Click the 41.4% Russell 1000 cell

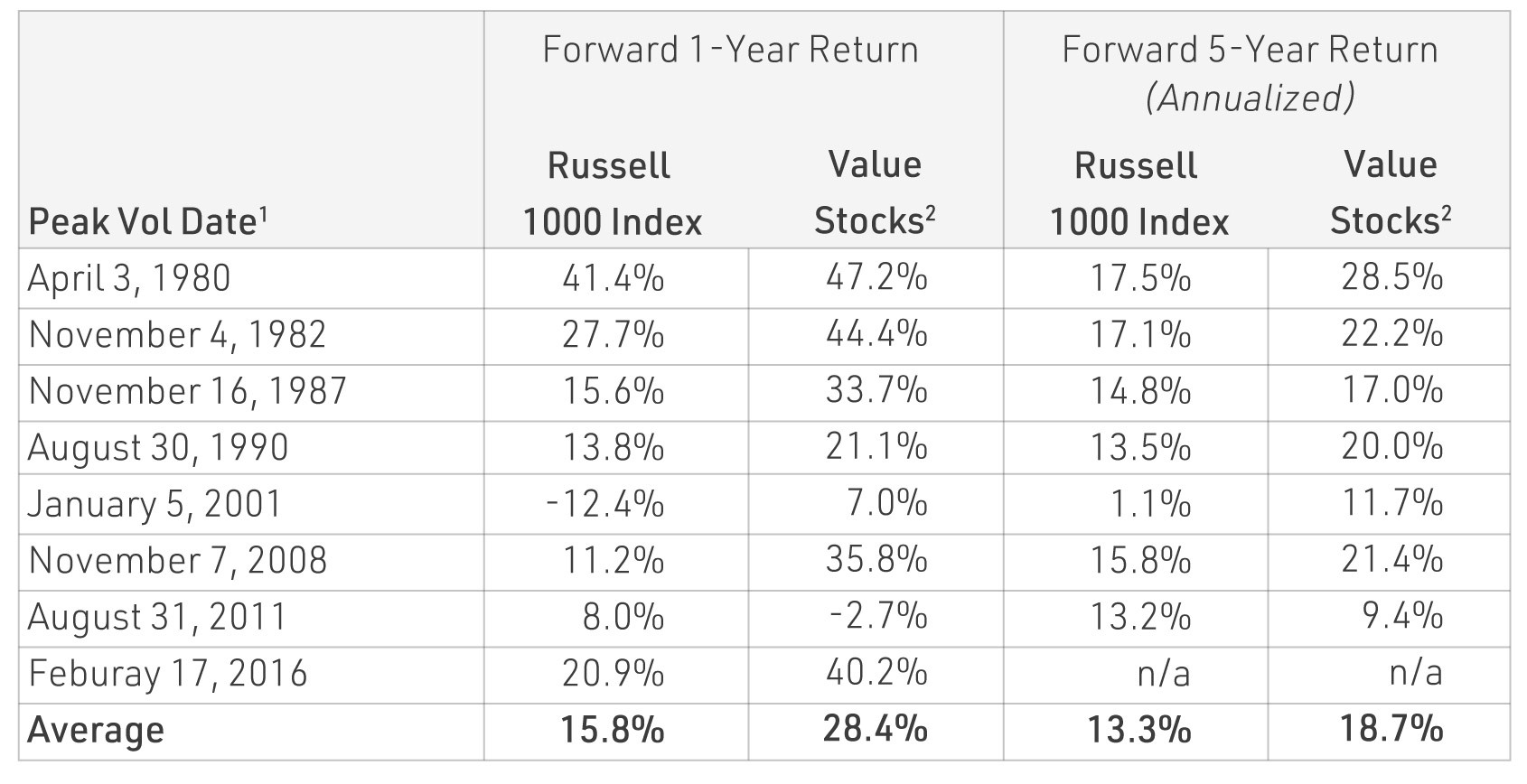point(614,278)
